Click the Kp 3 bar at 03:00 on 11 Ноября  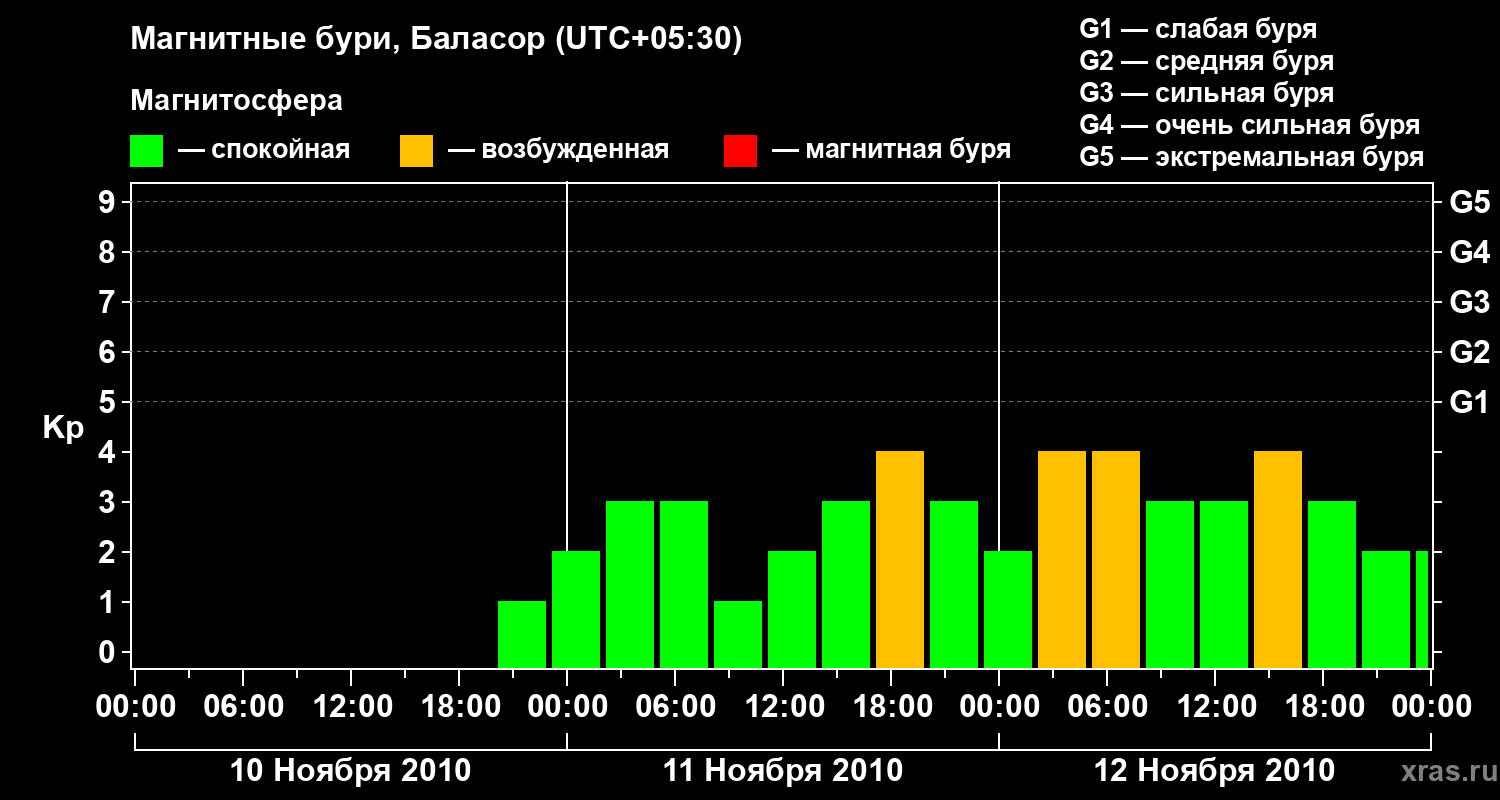click(x=630, y=584)
